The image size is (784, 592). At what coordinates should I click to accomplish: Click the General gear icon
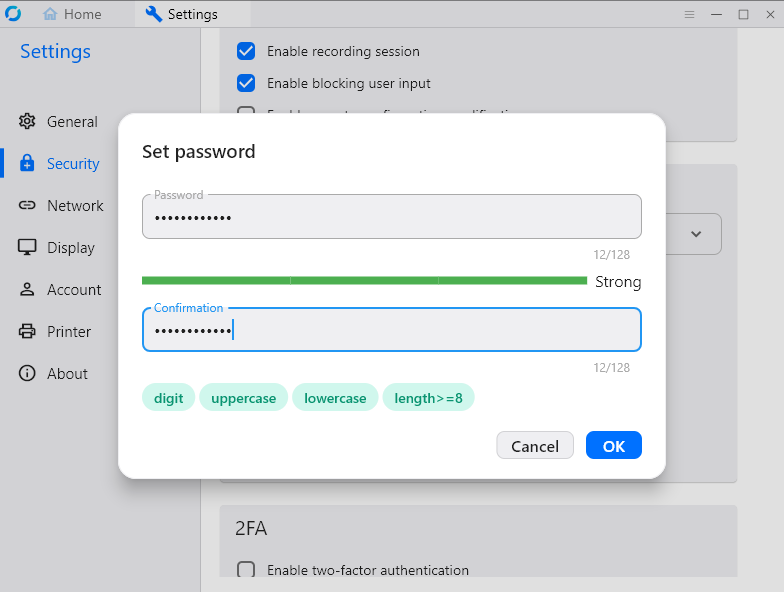pyautogui.click(x=27, y=122)
